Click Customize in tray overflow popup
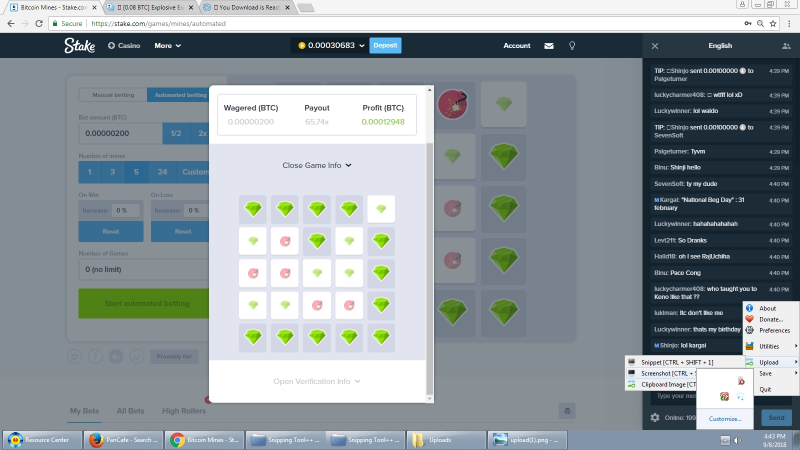 point(725,418)
